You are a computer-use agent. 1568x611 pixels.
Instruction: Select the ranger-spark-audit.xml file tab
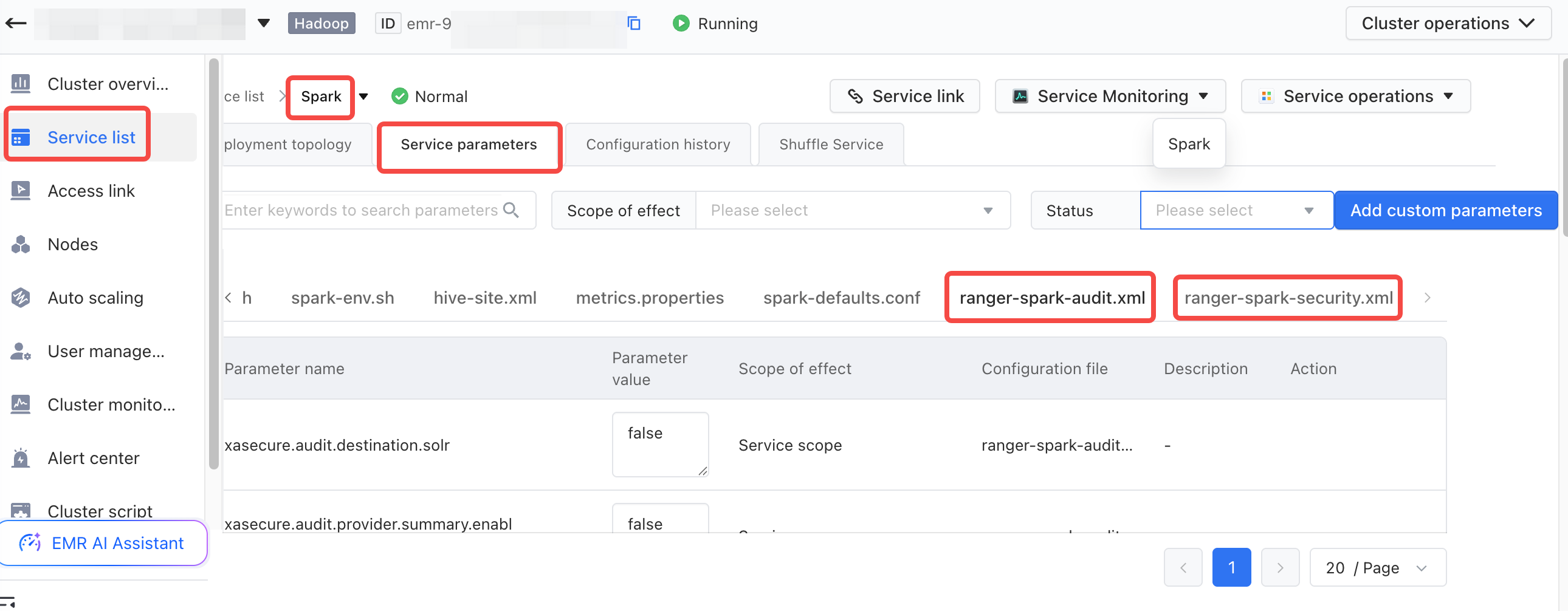point(1052,298)
